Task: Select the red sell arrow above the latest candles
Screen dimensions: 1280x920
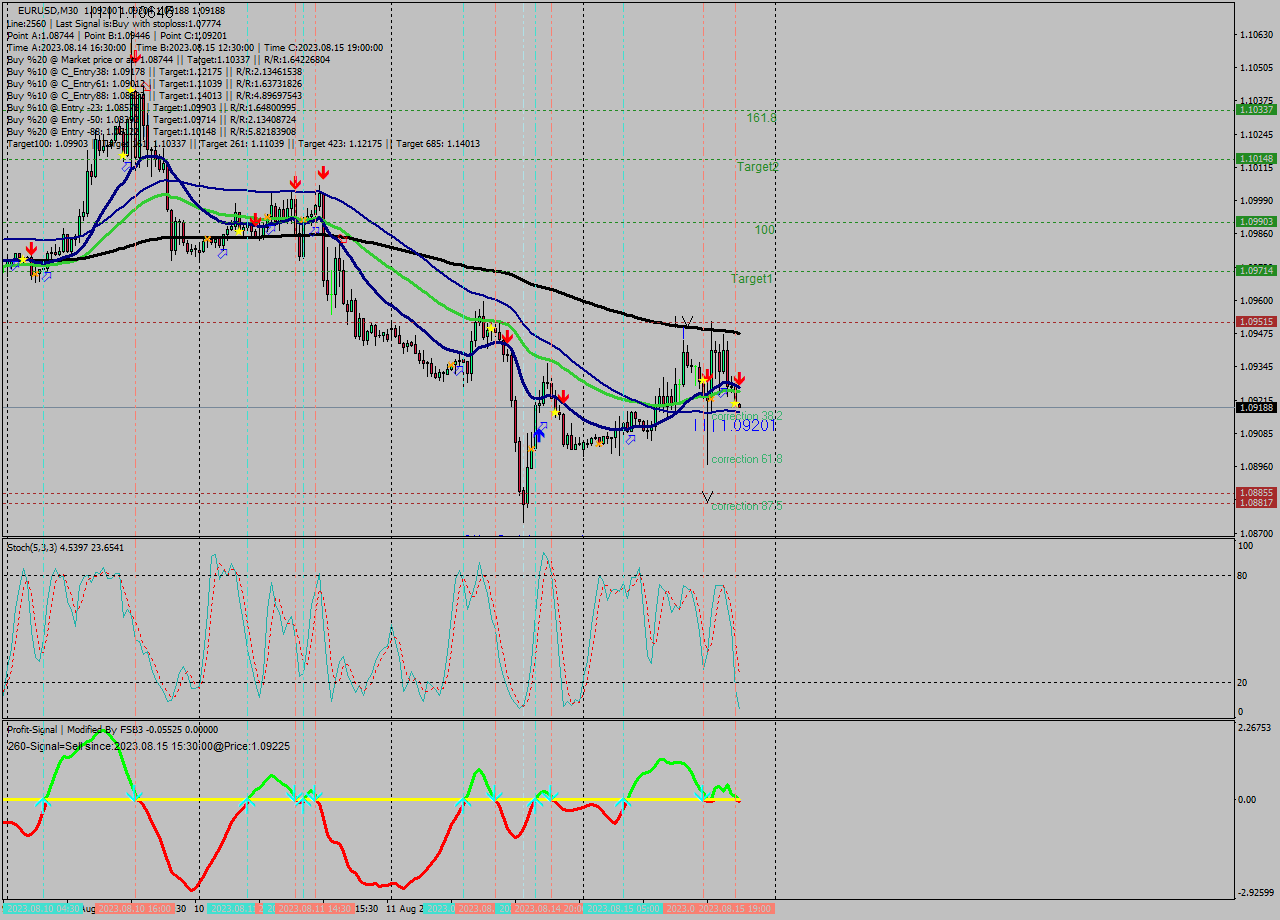Action: point(738,380)
